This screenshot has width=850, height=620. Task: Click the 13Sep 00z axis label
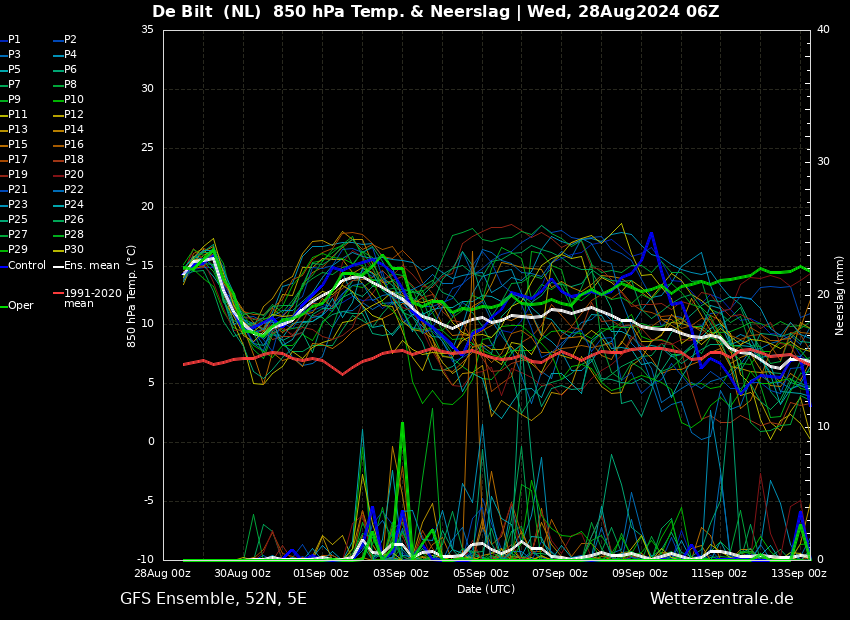[x=798, y=573]
